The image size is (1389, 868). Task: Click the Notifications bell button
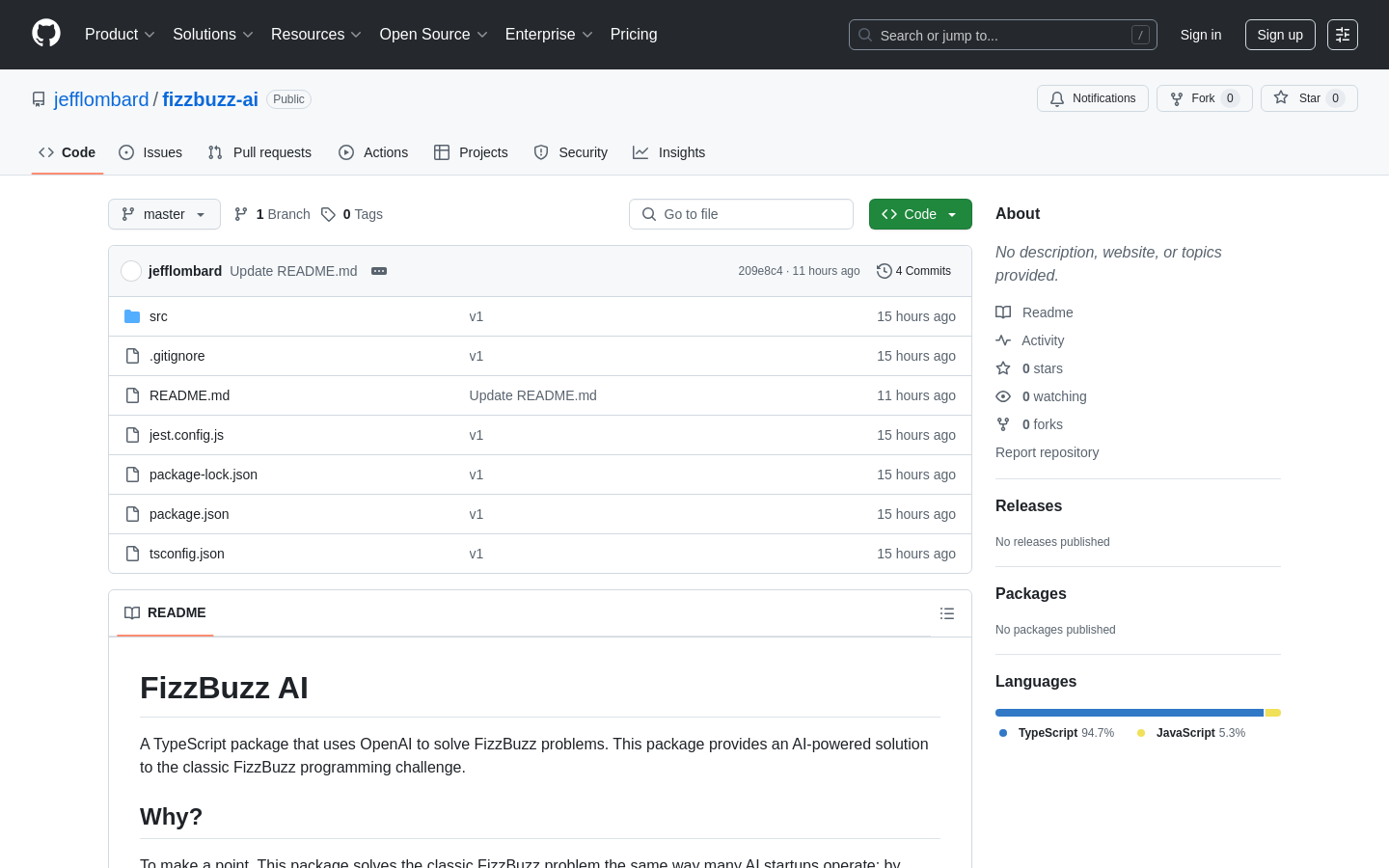(1093, 98)
